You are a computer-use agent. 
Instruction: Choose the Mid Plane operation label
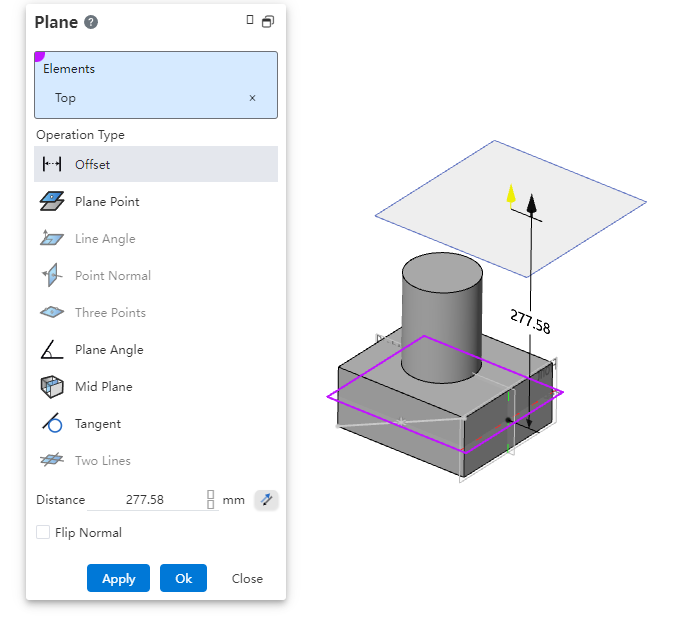click(x=104, y=386)
